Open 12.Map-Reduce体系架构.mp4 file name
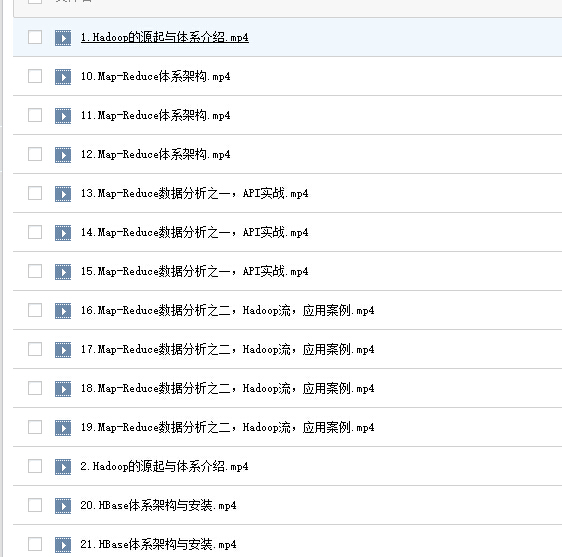Image resolution: width=562 pixels, height=557 pixels. [x=156, y=154]
